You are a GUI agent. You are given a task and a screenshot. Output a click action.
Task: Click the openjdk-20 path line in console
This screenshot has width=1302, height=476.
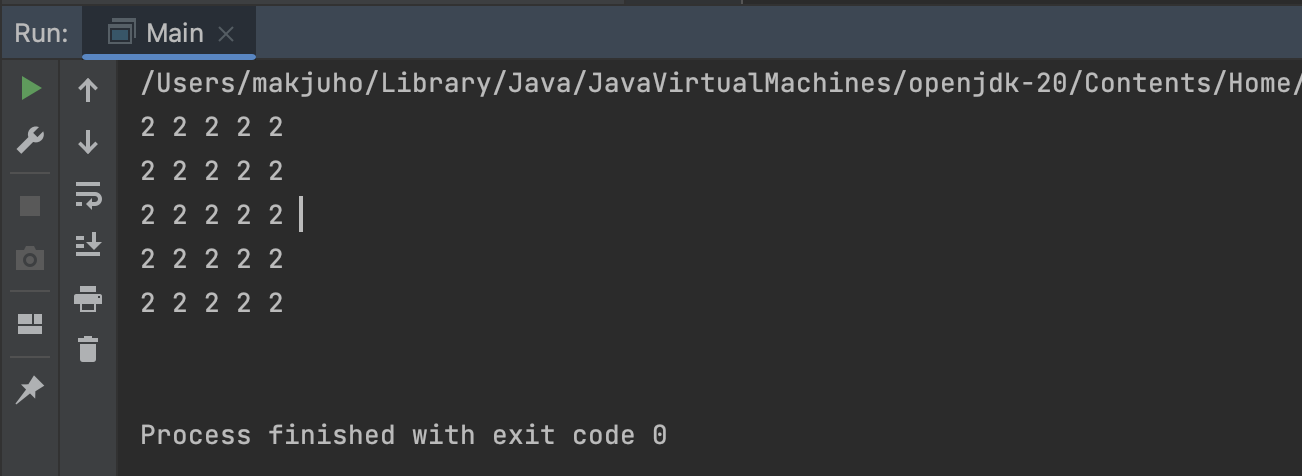(x=720, y=83)
